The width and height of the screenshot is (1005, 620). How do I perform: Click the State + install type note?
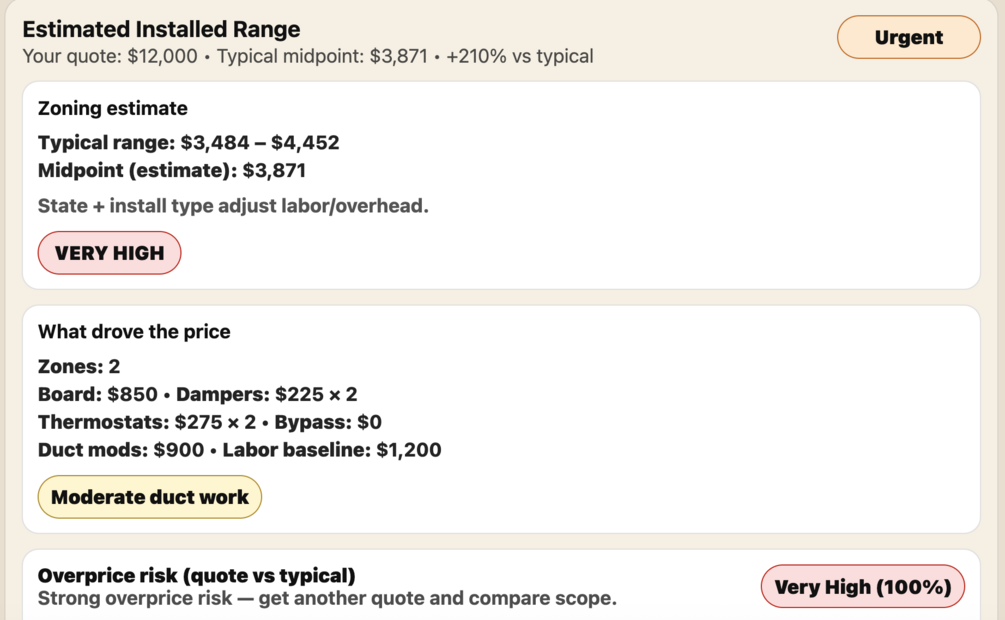click(x=233, y=206)
